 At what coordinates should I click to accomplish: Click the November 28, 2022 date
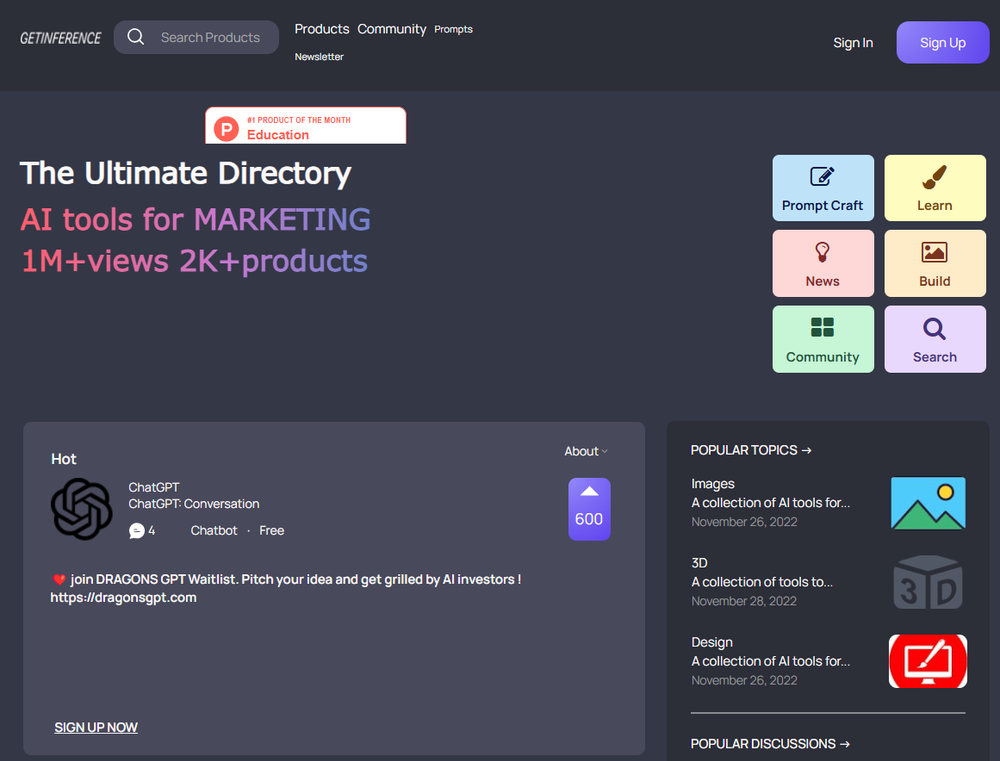[x=744, y=601]
